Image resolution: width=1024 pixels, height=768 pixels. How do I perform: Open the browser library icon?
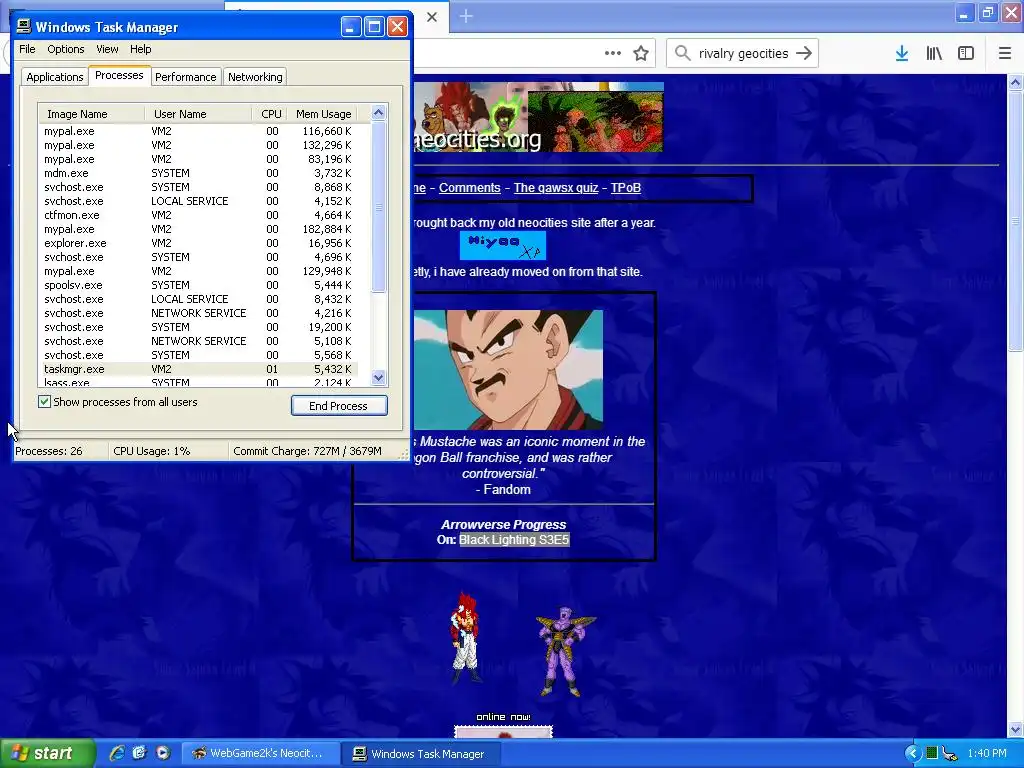[x=934, y=54]
